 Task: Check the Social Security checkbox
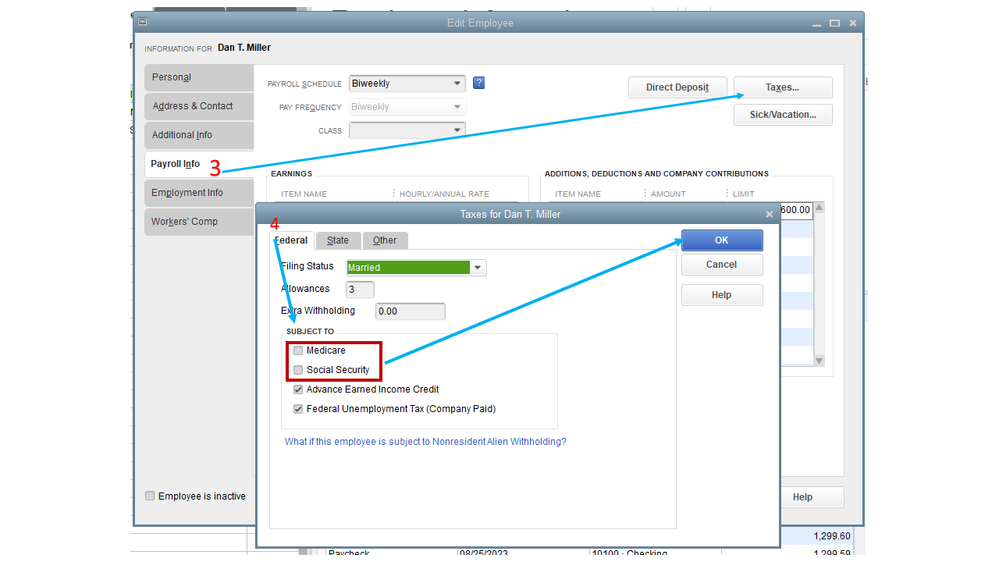click(298, 370)
